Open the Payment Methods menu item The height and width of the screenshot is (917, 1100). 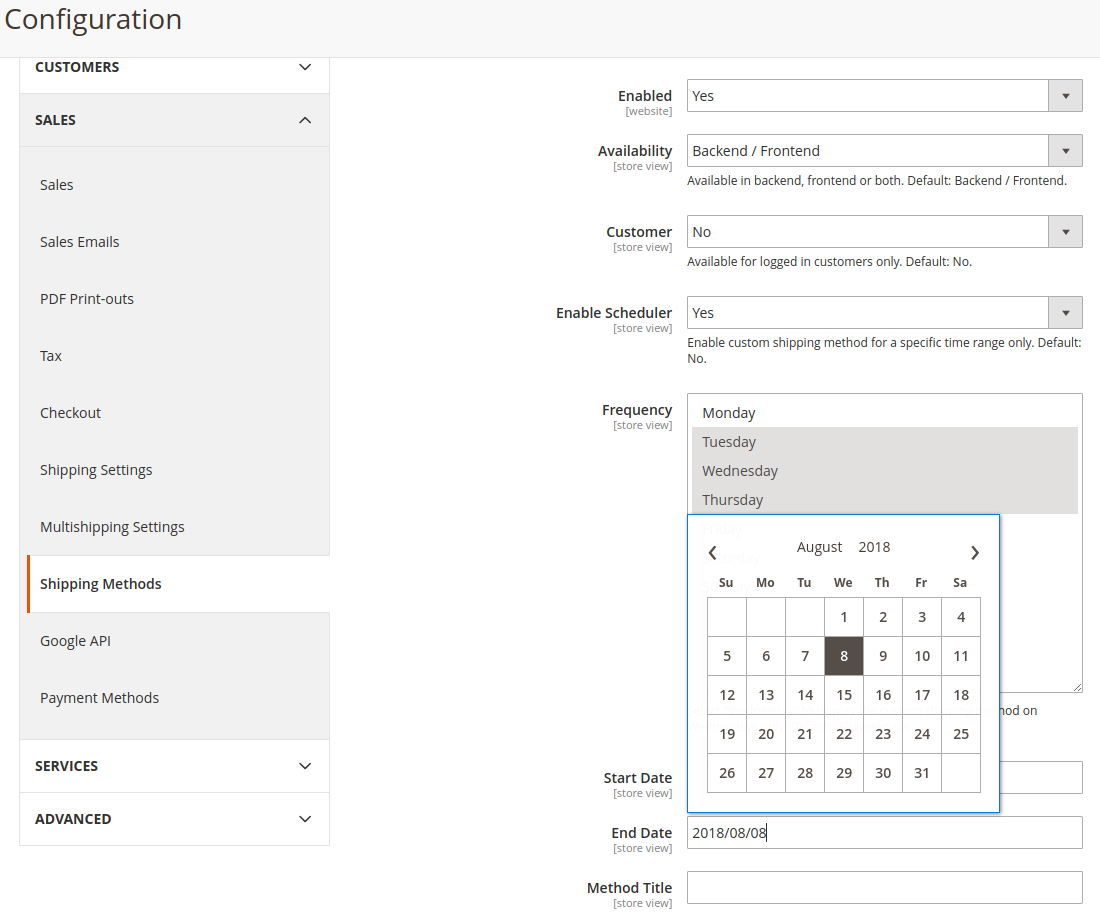[100, 698]
